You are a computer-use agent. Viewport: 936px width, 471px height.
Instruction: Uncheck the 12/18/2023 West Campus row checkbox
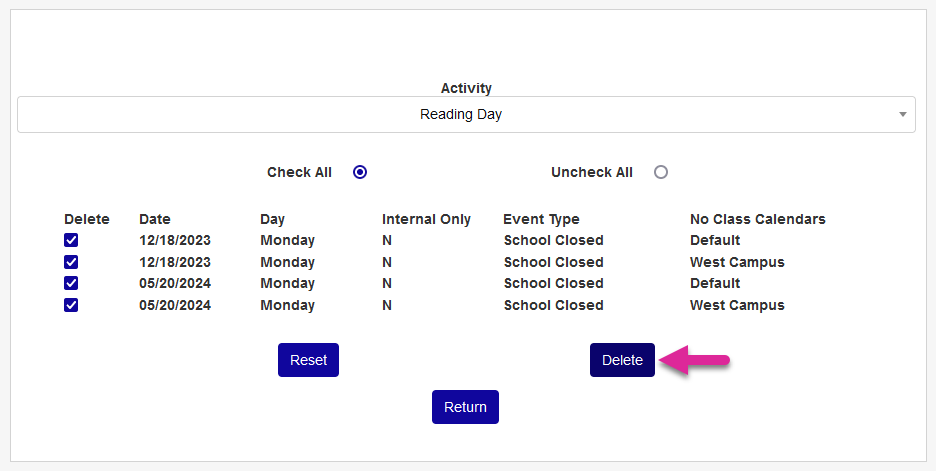pyautogui.click(x=71, y=262)
